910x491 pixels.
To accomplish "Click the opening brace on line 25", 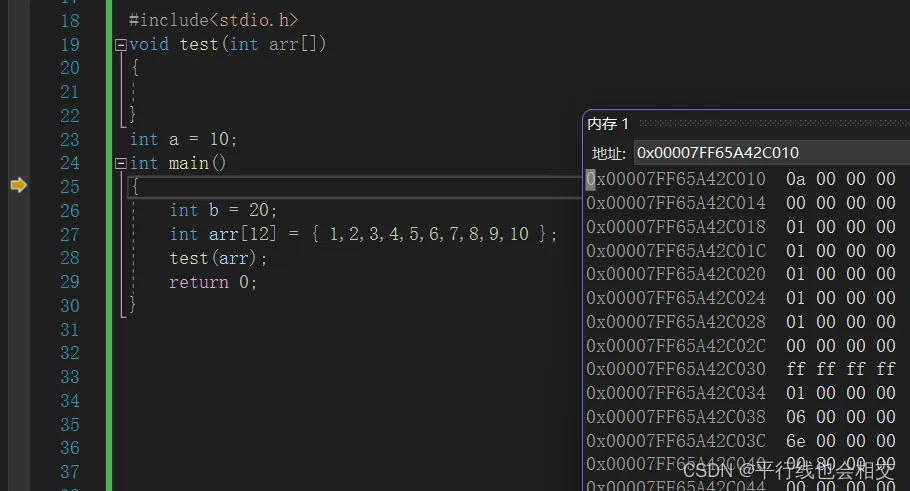I will click(135, 186).
